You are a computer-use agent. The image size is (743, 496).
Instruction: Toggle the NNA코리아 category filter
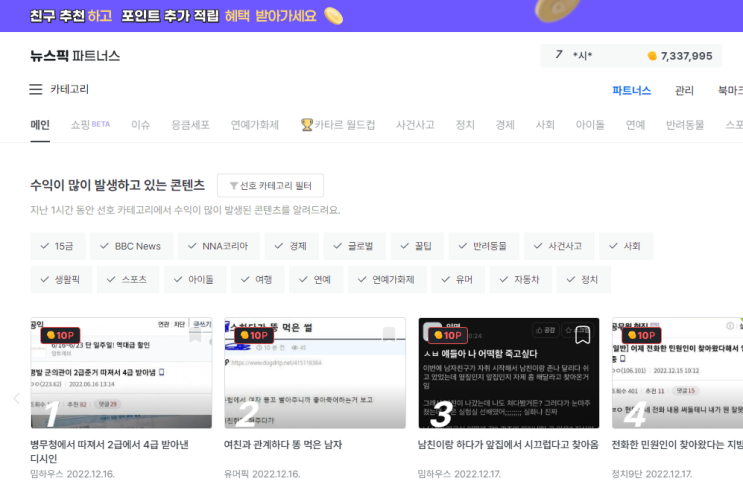pyautogui.click(x=219, y=246)
